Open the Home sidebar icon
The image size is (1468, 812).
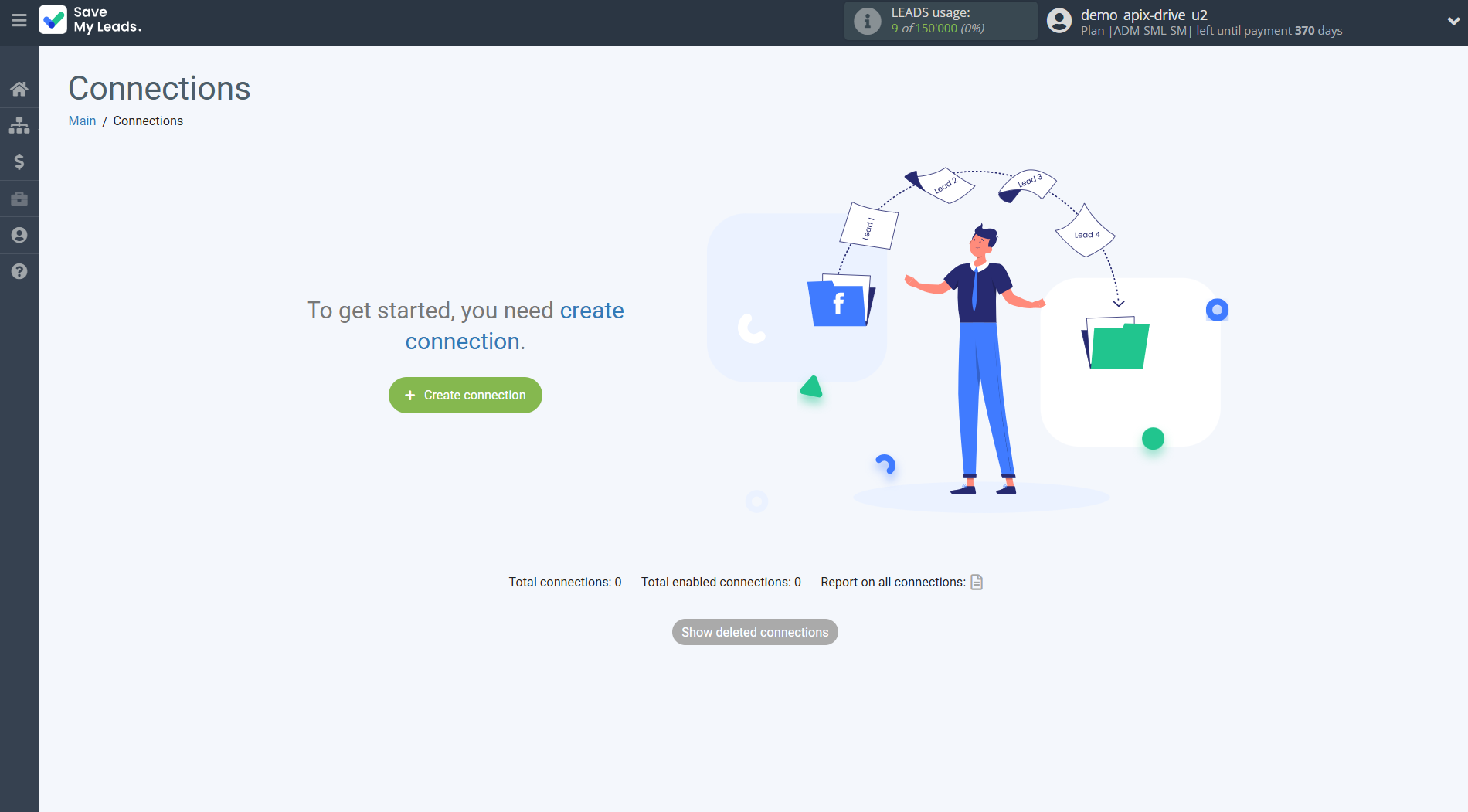point(19,88)
